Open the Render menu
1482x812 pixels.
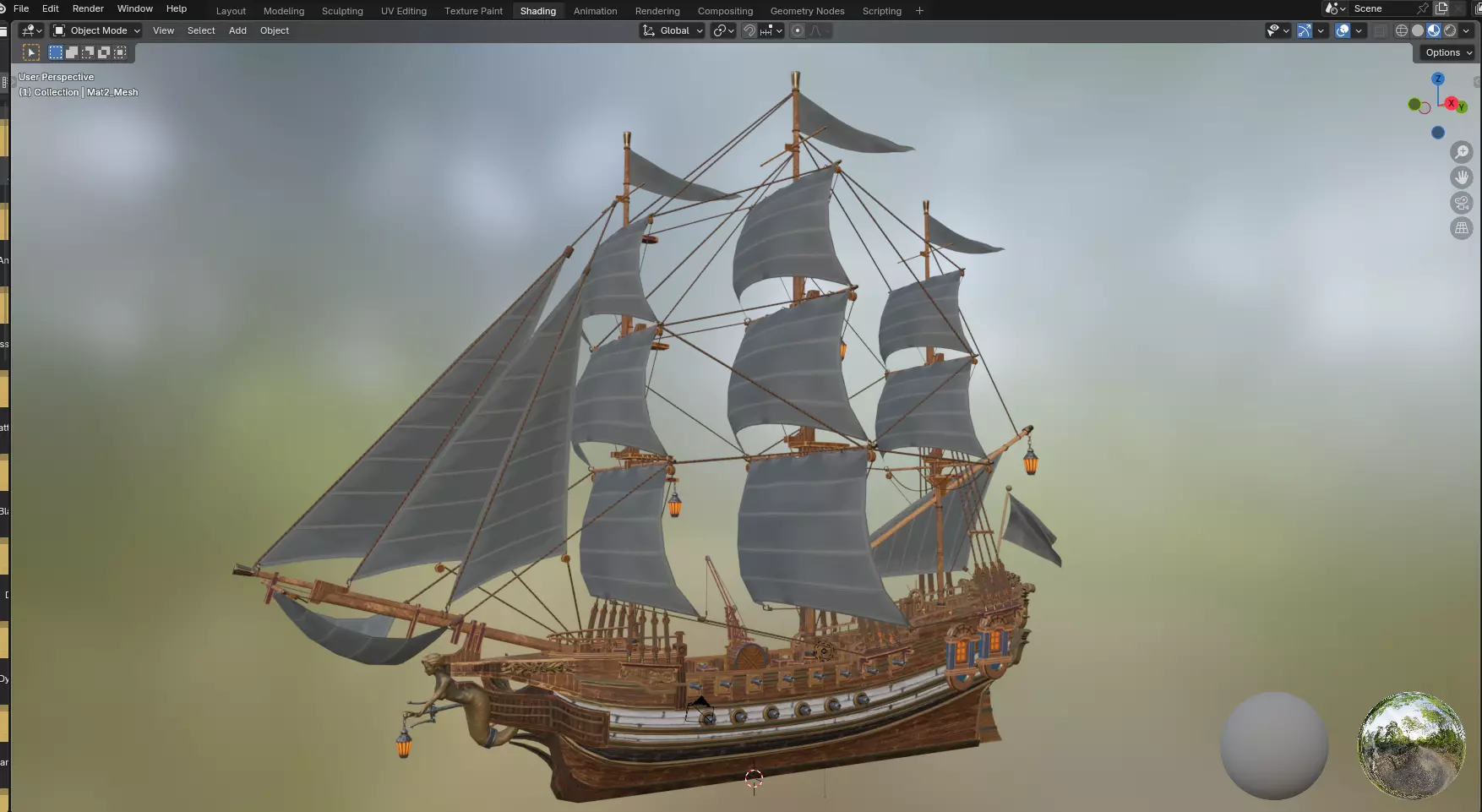(88, 8)
